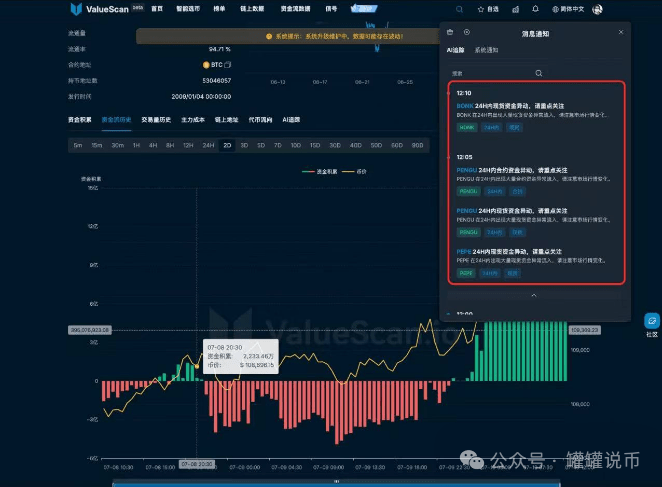
Task: Select the 30m timeframe
Action: [x=118, y=145]
